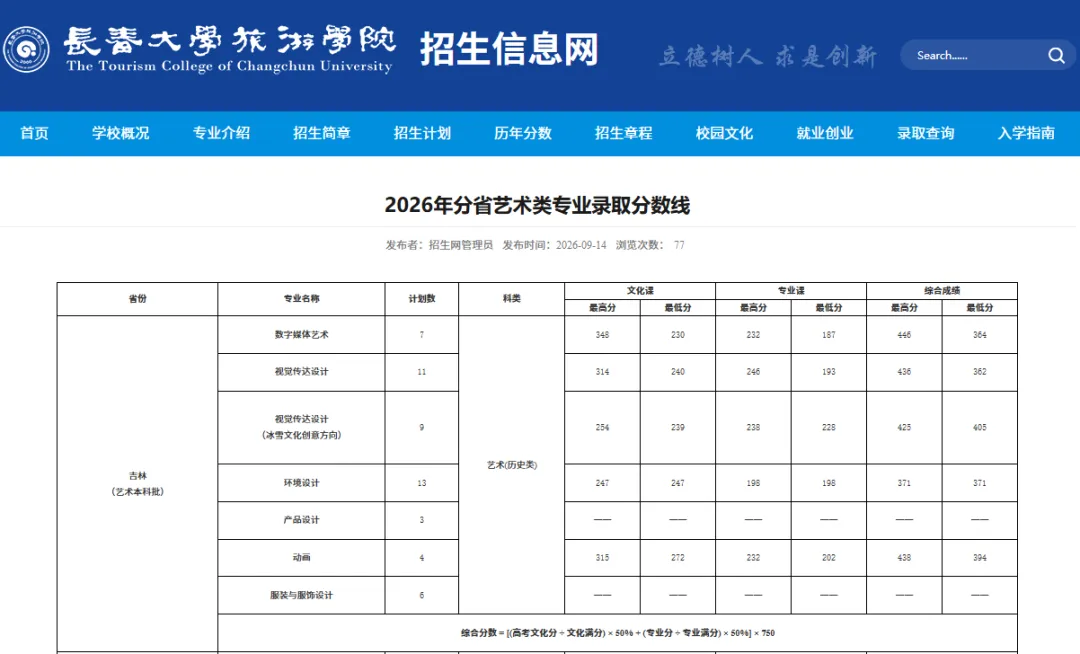Select 招生简章 in the navigation bar
The width and height of the screenshot is (1080, 654).
(322, 134)
